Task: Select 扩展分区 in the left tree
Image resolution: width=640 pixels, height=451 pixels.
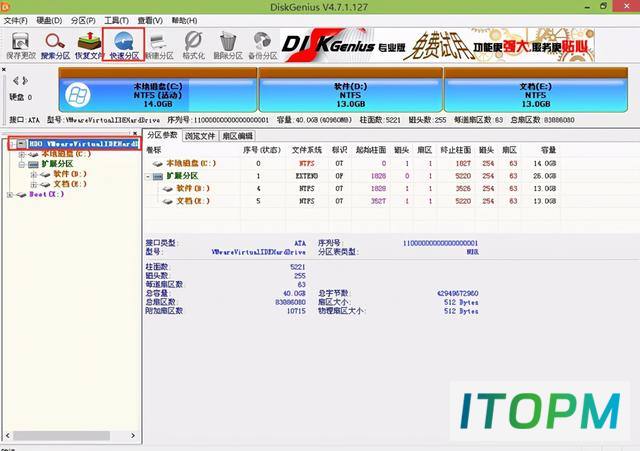Action: point(57,164)
